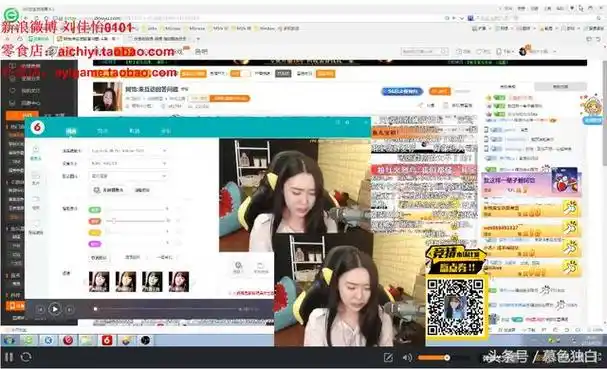Click the green 360 browser logo
607x369 pixels.
(10, 15)
